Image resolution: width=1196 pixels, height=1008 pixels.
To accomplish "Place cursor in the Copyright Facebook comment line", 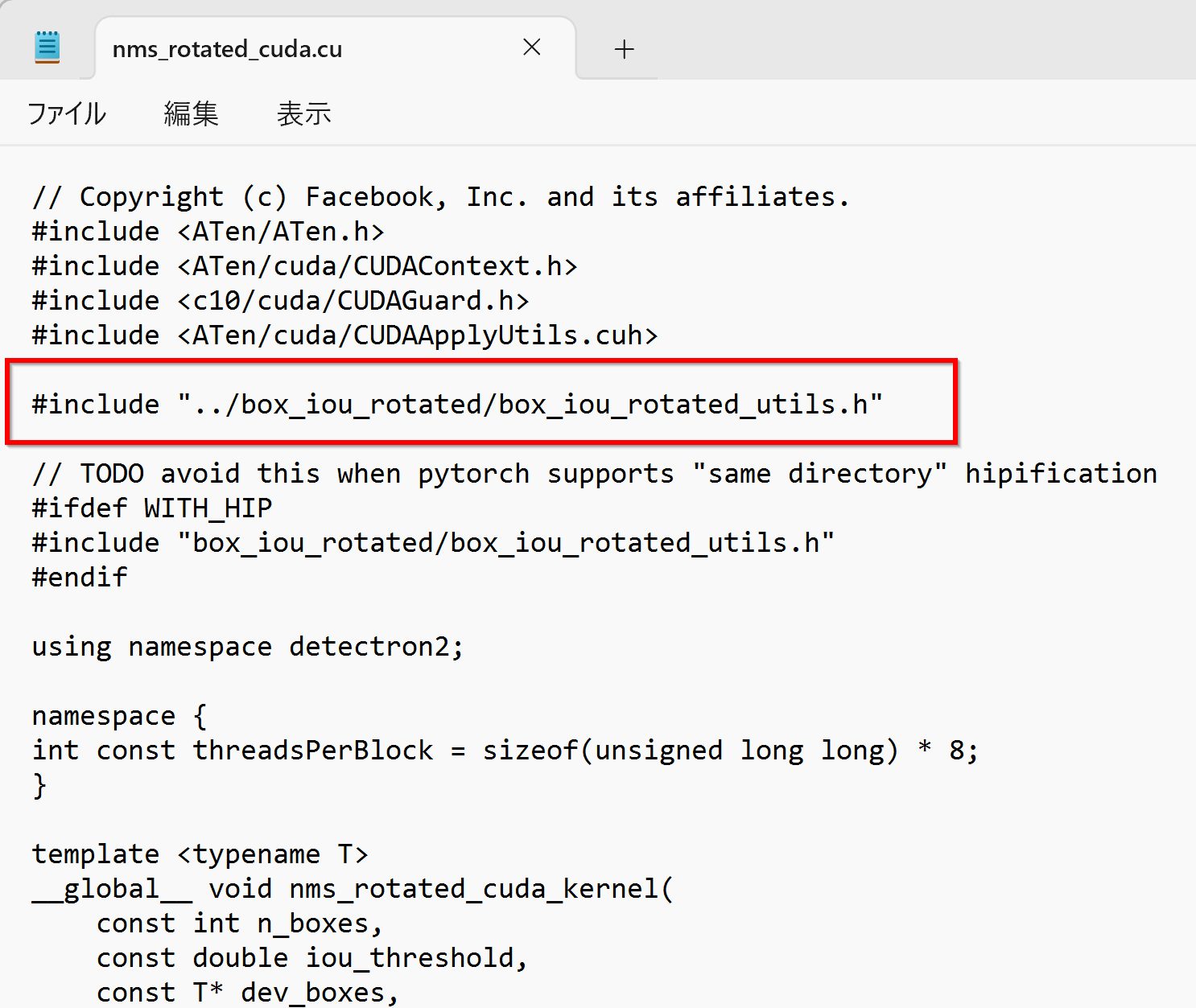I will (x=439, y=197).
